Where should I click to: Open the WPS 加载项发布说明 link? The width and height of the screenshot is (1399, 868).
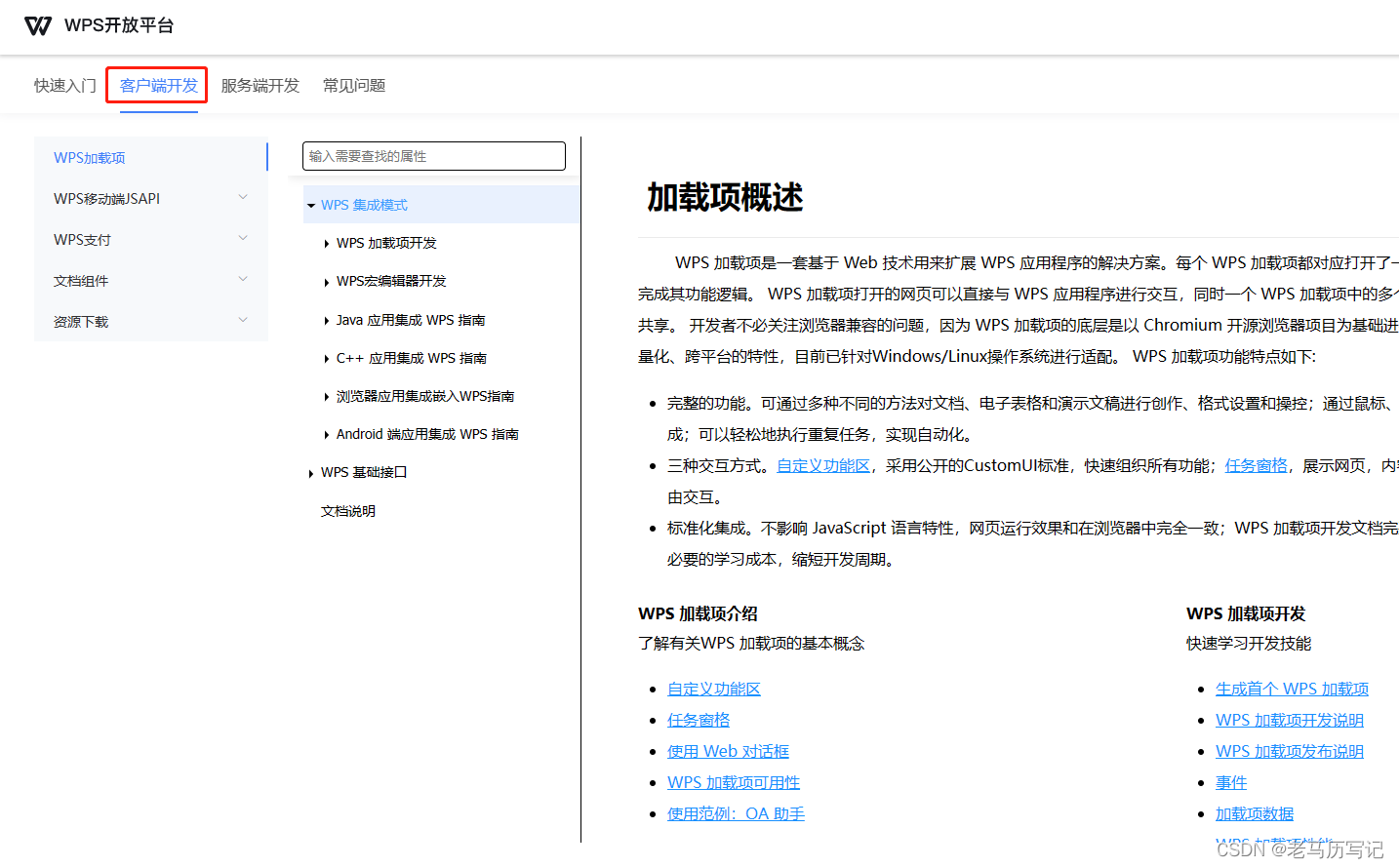tap(1290, 752)
